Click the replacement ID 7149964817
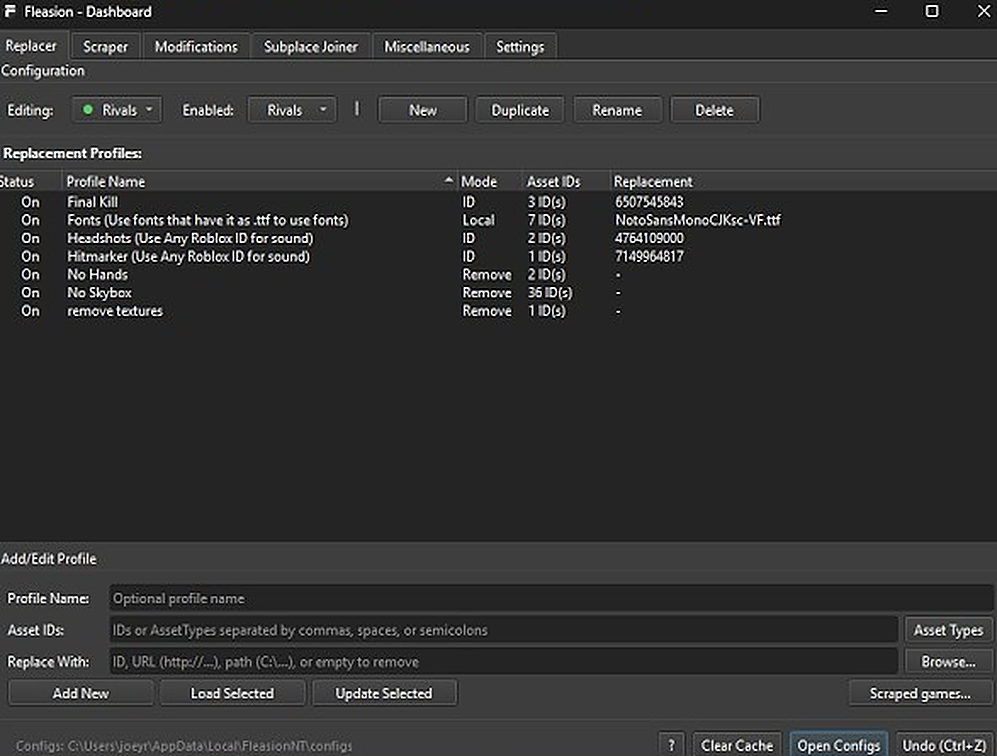The width and height of the screenshot is (997, 756). click(649, 256)
